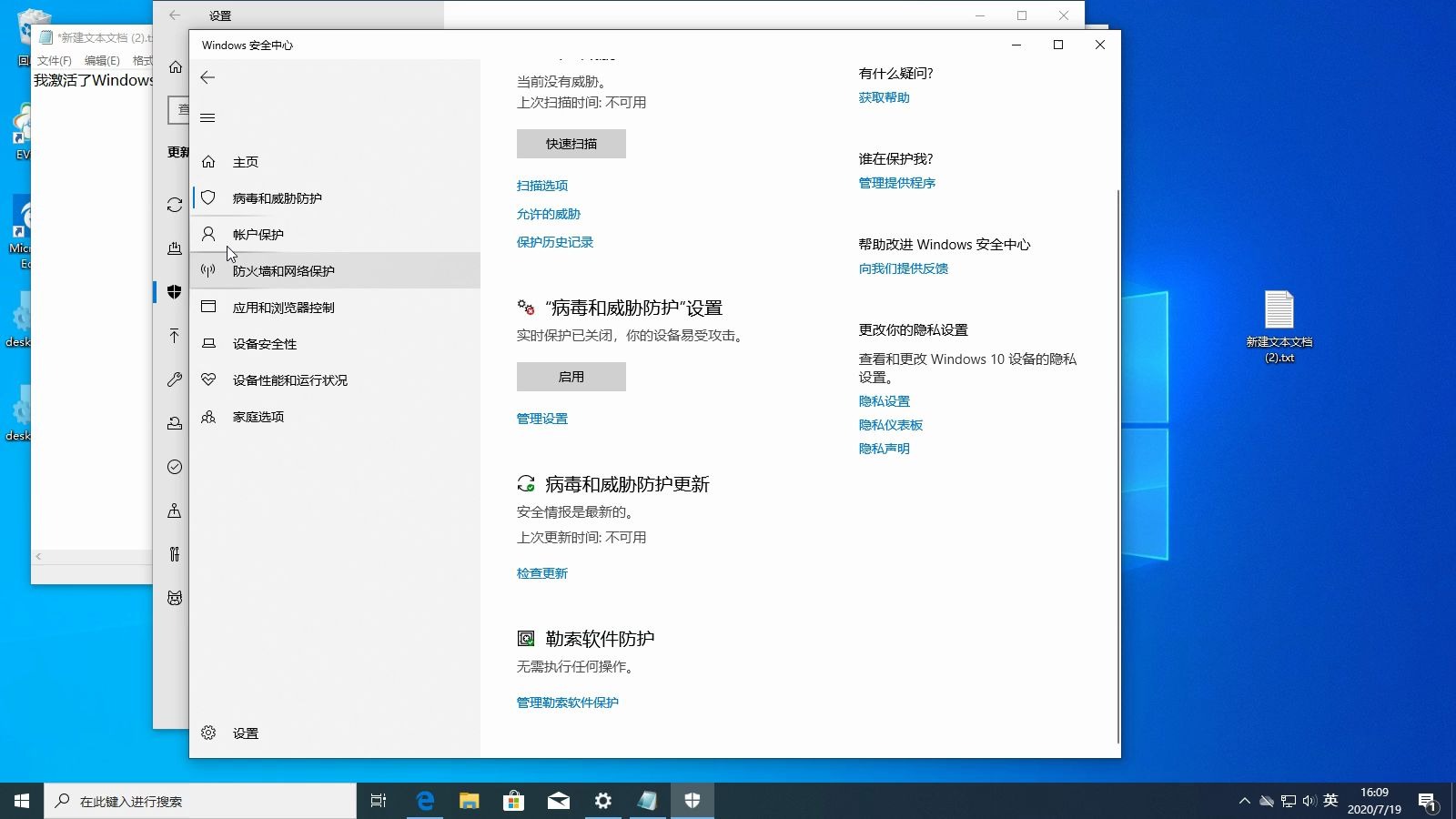This screenshot has width=1456, height=819.
Task: Click Windows Update sync icon in Settings sidebar
Action: [175, 205]
